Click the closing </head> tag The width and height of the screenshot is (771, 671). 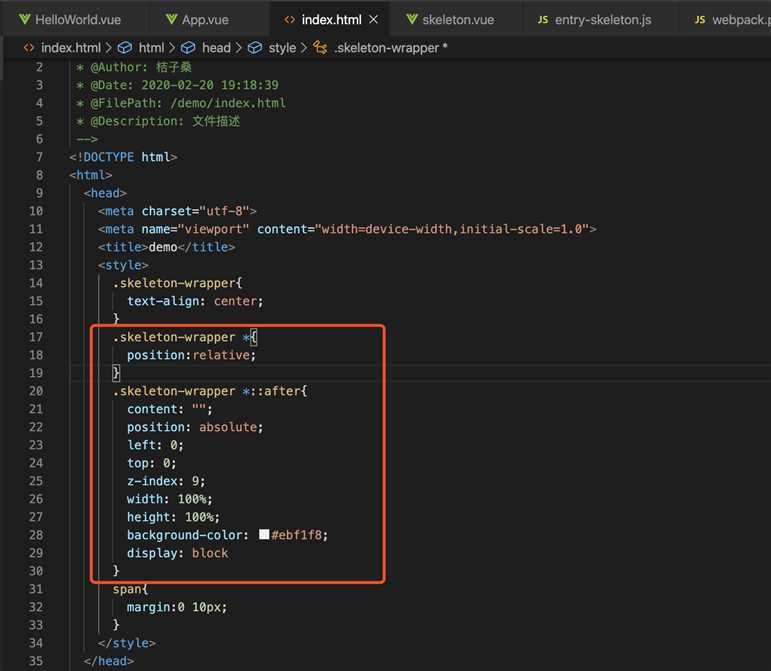109,661
